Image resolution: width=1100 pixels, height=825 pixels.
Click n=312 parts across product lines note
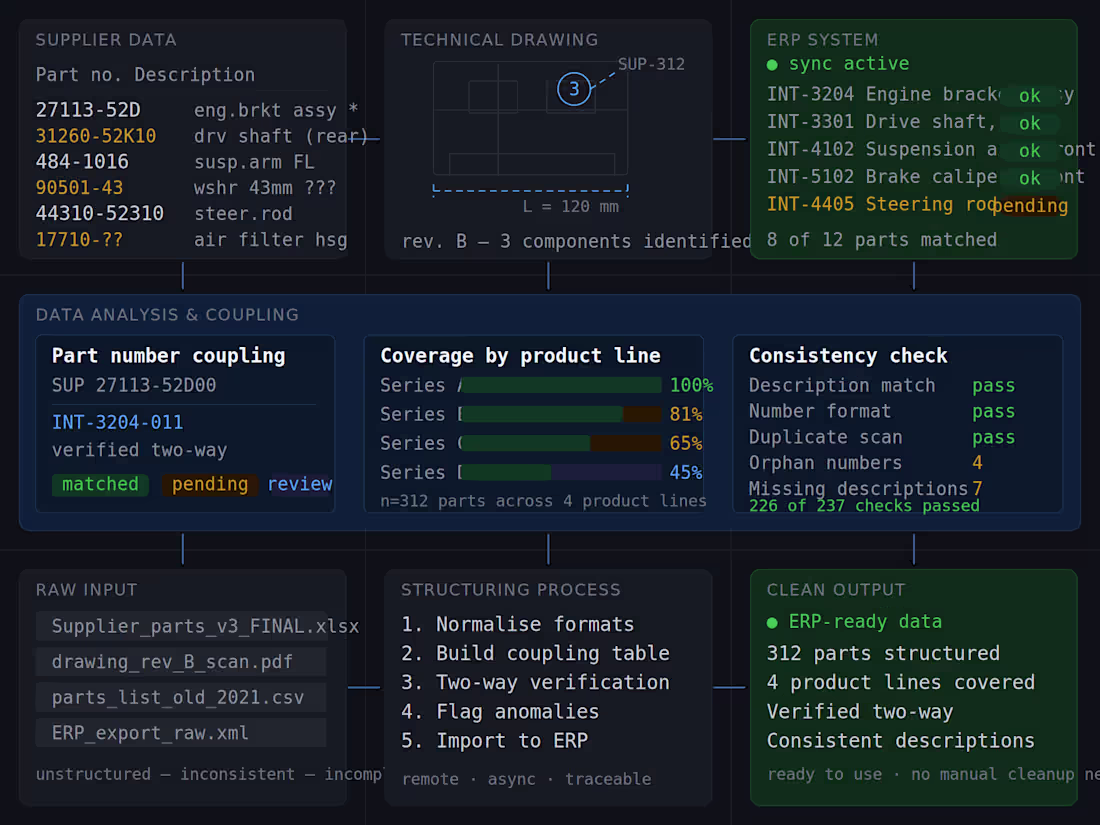[543, 501]
